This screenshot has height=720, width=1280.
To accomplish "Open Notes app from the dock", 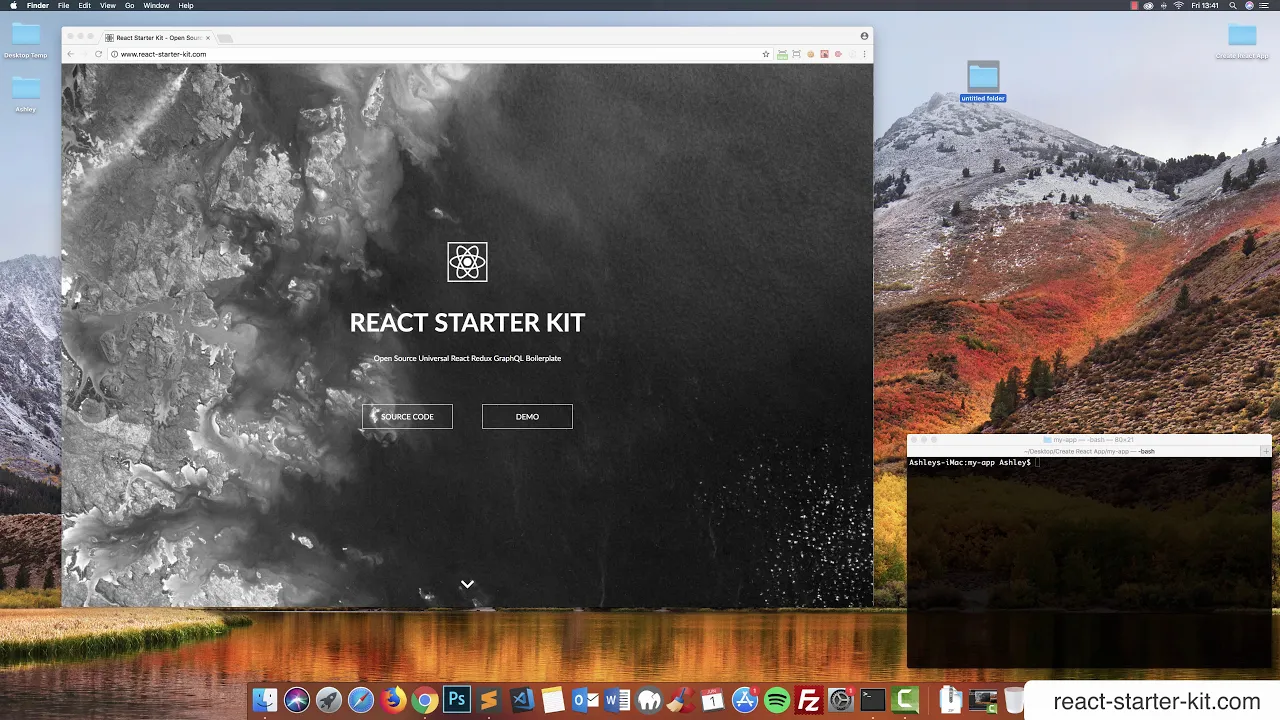I will (553, 700).
